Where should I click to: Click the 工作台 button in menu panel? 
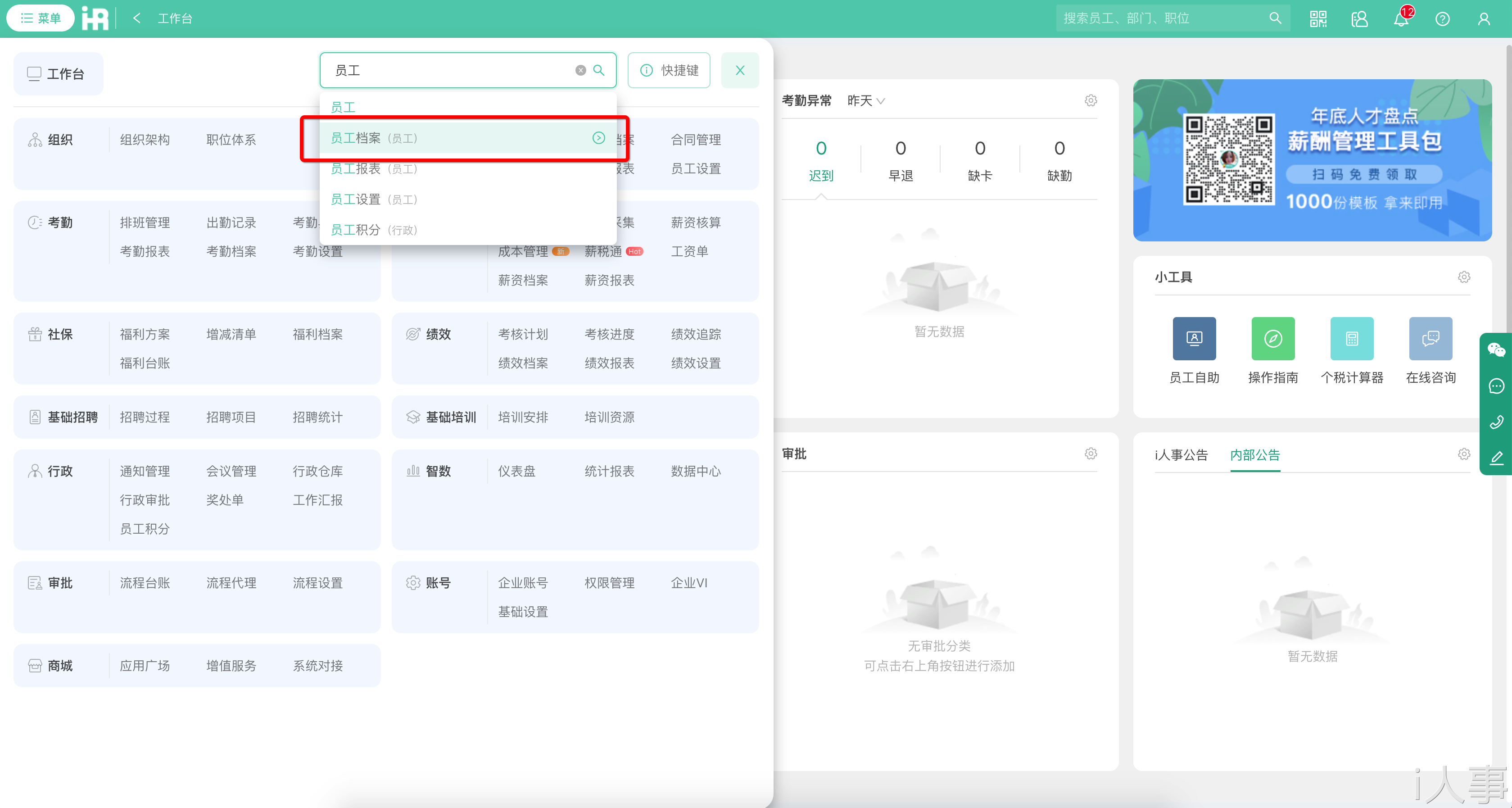(58, 73)
